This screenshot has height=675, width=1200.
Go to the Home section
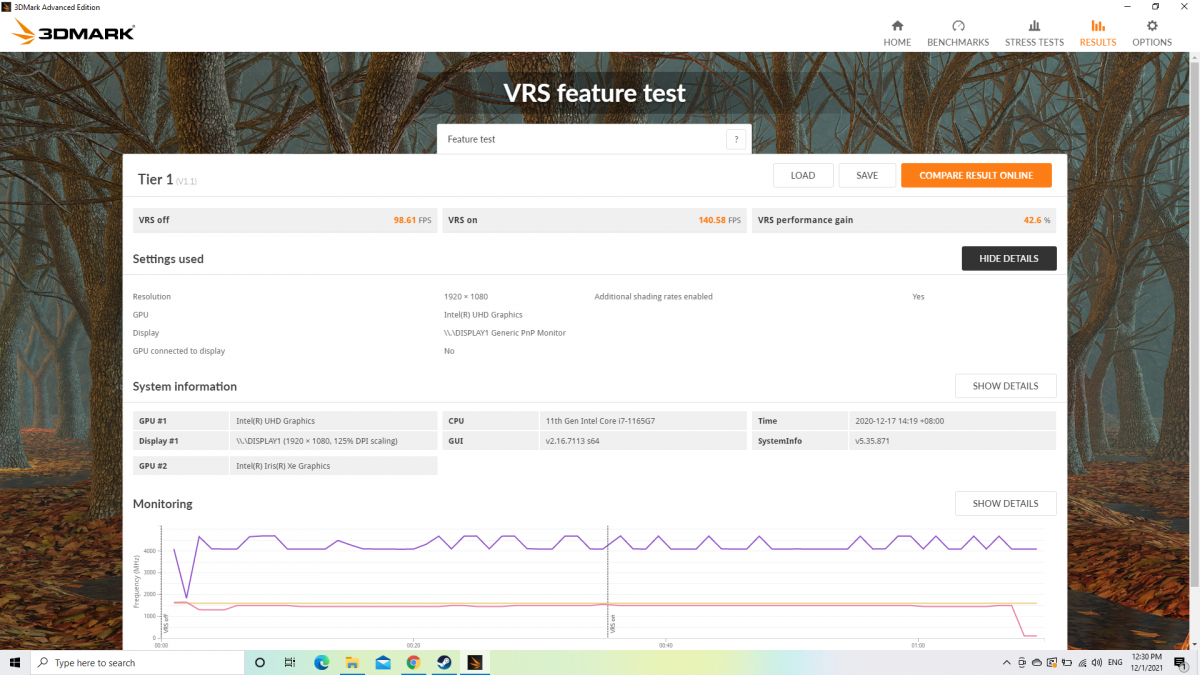tap(897, 33)
